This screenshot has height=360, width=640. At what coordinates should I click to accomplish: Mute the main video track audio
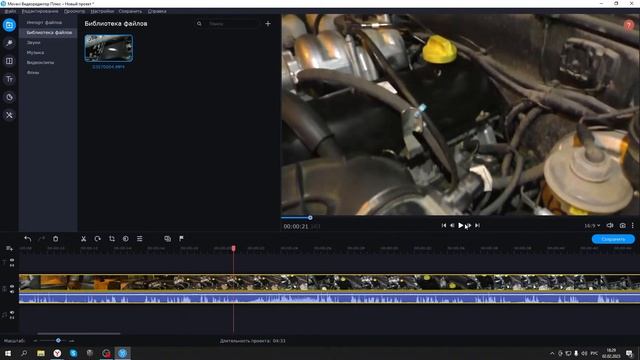(x=12, y=291)
